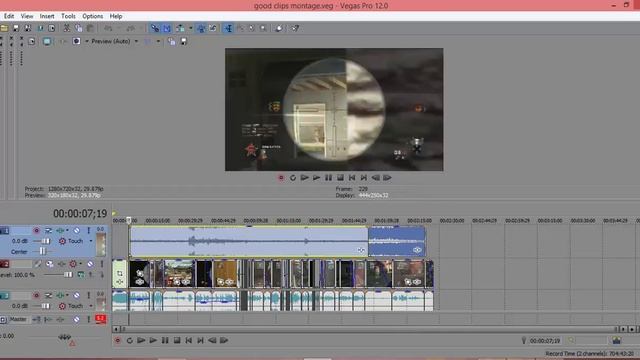The height and width of the screenshot is (360, 640).
Task: Expand automation settings dropdown on video track 2
Action: pyautogui.click(x=80, y=264)
